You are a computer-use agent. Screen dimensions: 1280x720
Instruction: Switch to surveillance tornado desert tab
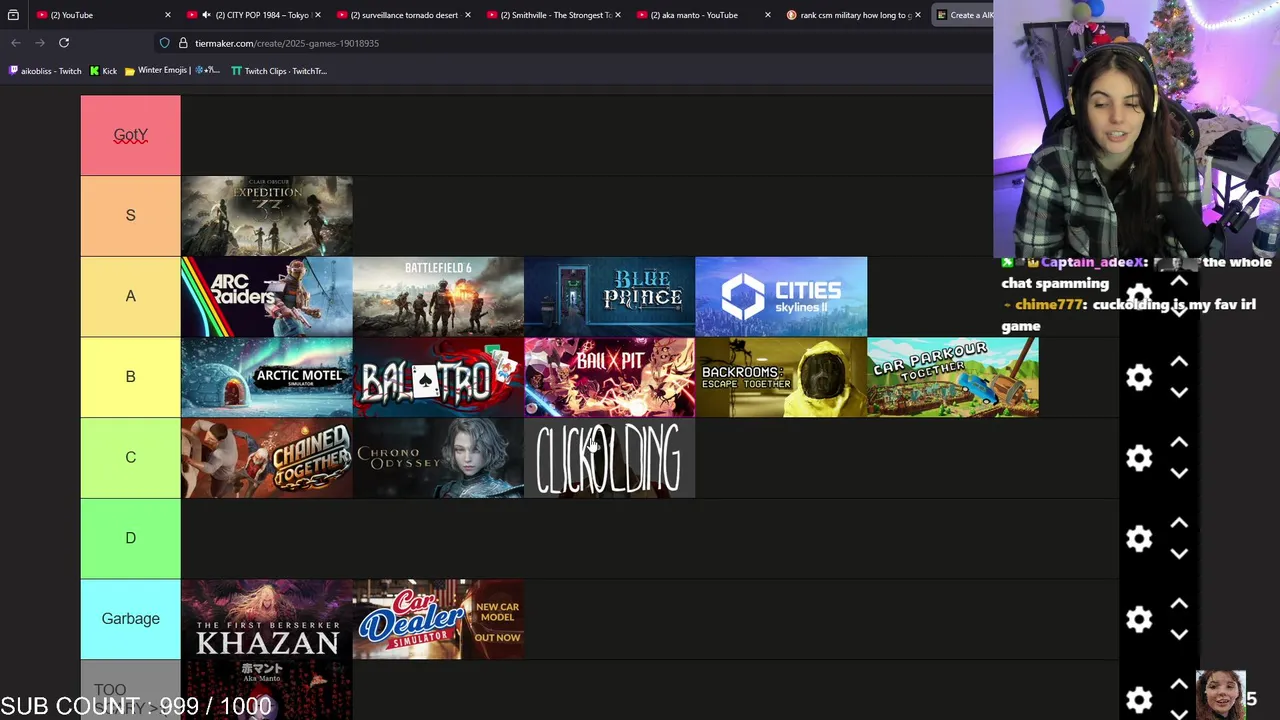point(403,15)
